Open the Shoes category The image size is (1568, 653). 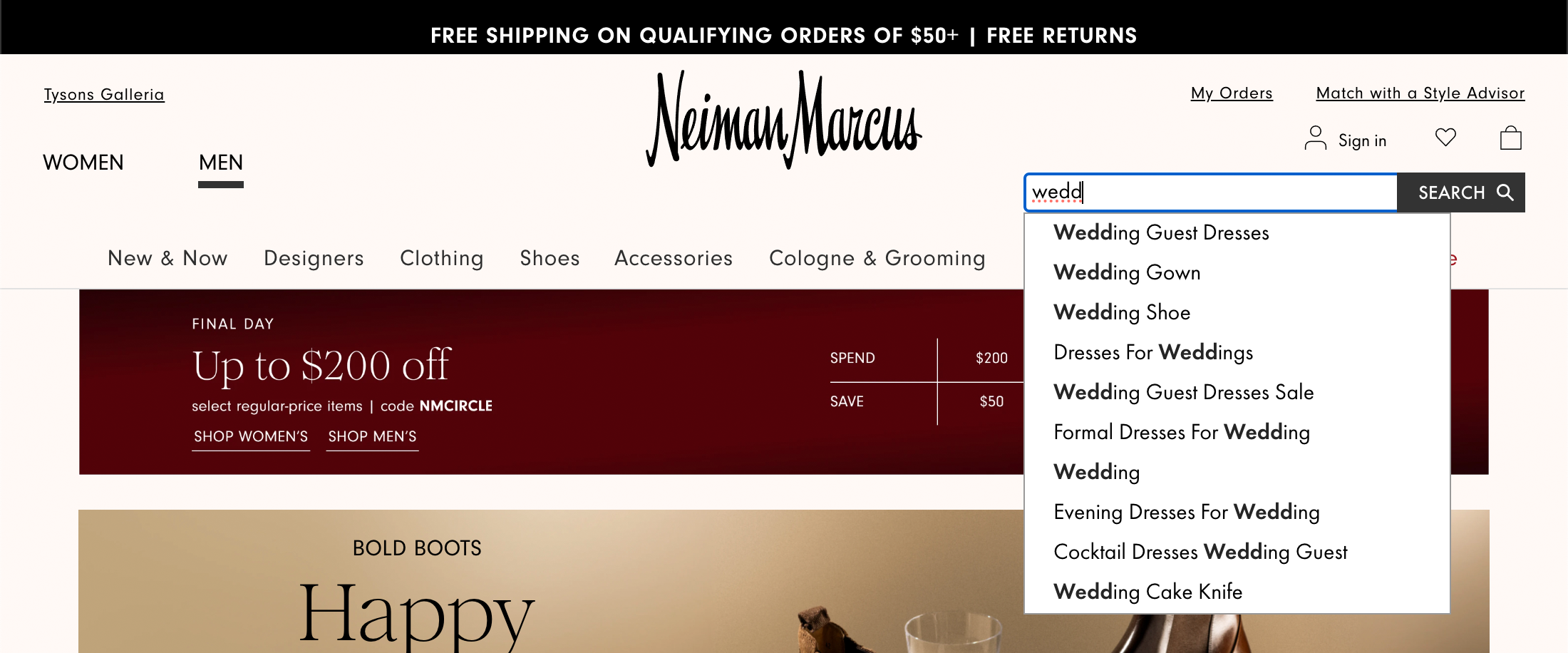coord(549,258)
